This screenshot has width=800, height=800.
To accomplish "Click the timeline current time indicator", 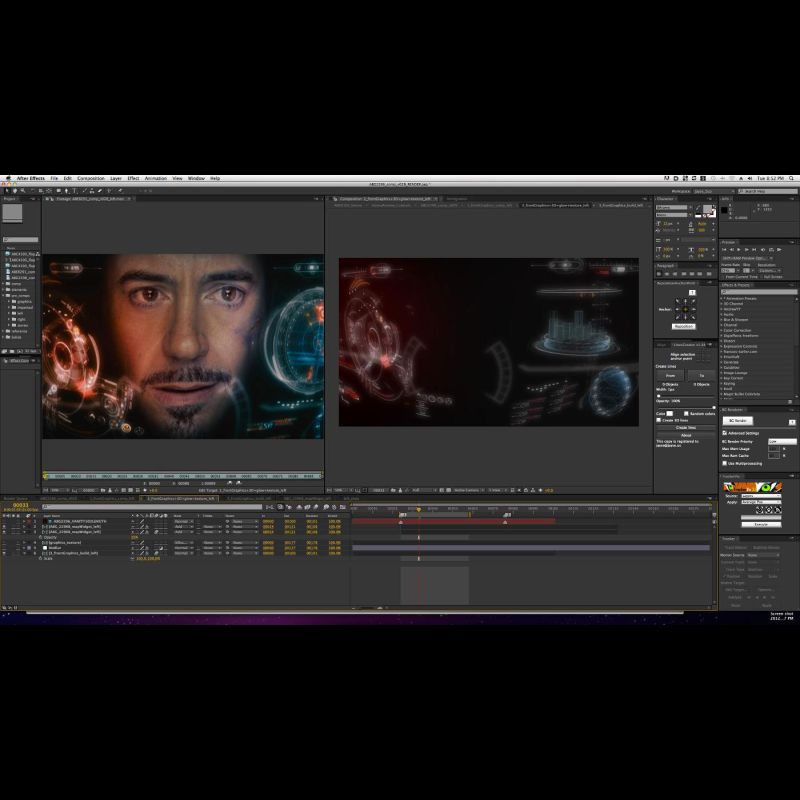I will coord(419,509).
